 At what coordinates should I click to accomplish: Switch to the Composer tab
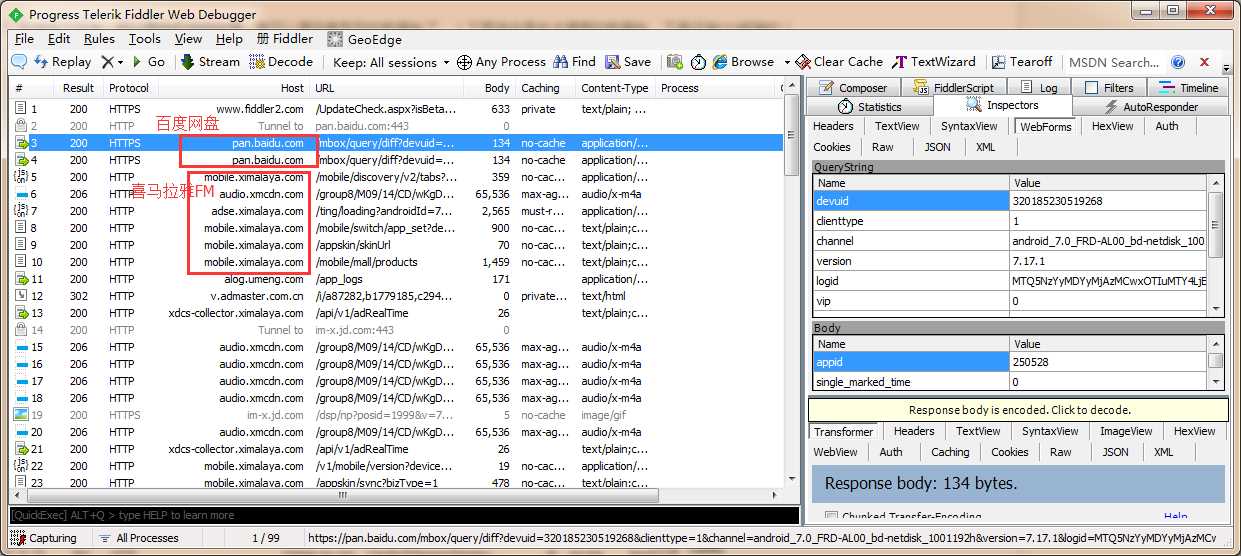point(853,88)
